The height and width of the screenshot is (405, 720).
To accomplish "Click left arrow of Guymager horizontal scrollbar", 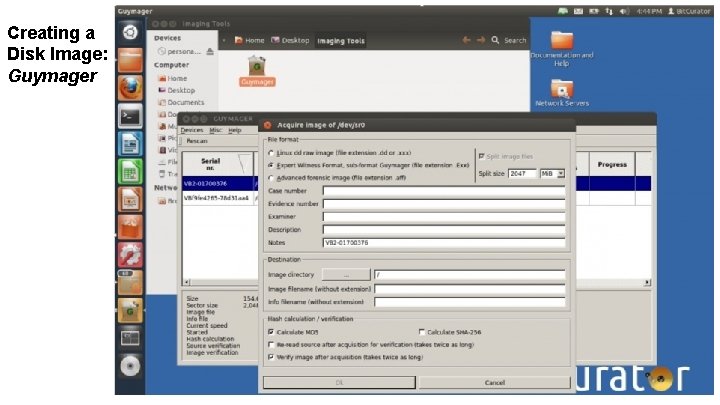I will (187, 282).
